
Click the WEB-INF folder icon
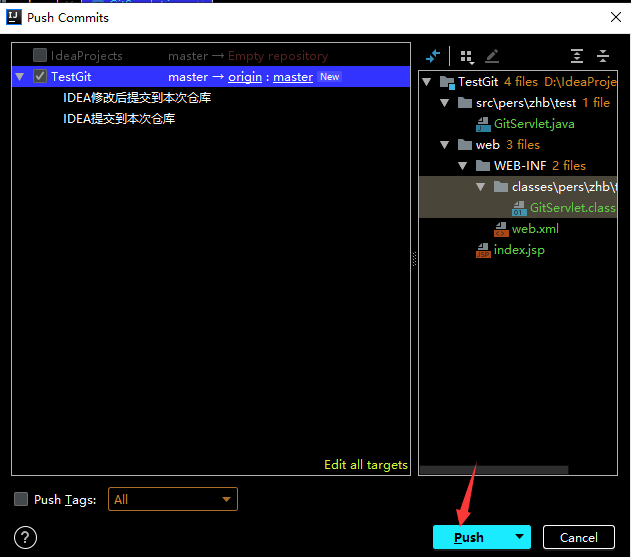pyautogui.click(x=483, y=166)
